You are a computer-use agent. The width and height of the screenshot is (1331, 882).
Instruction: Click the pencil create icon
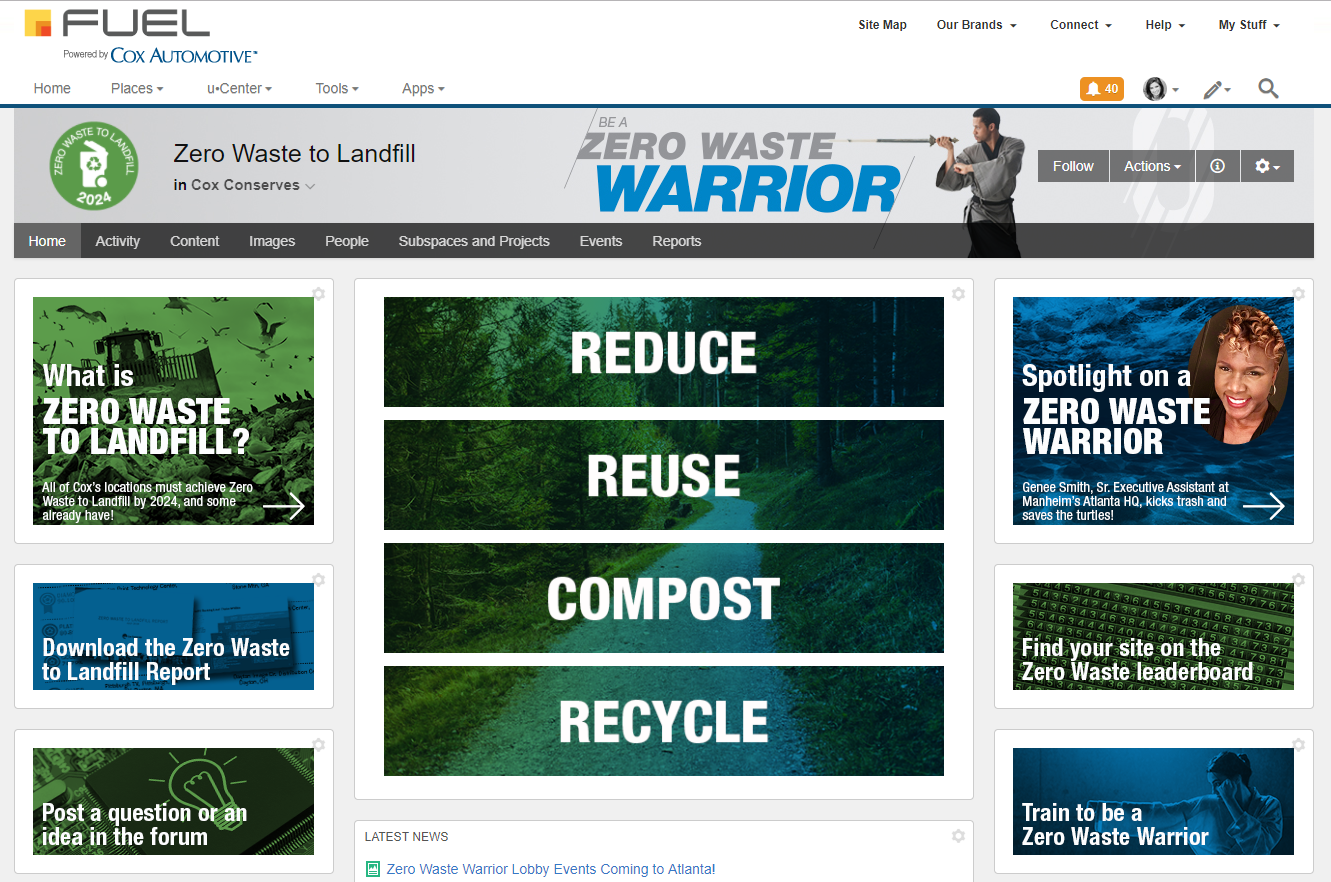pyautogui.click(x=1216, y=89)
